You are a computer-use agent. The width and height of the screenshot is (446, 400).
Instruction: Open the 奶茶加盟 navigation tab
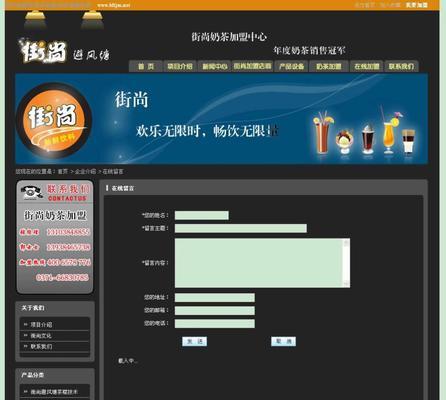pos(329,66)
